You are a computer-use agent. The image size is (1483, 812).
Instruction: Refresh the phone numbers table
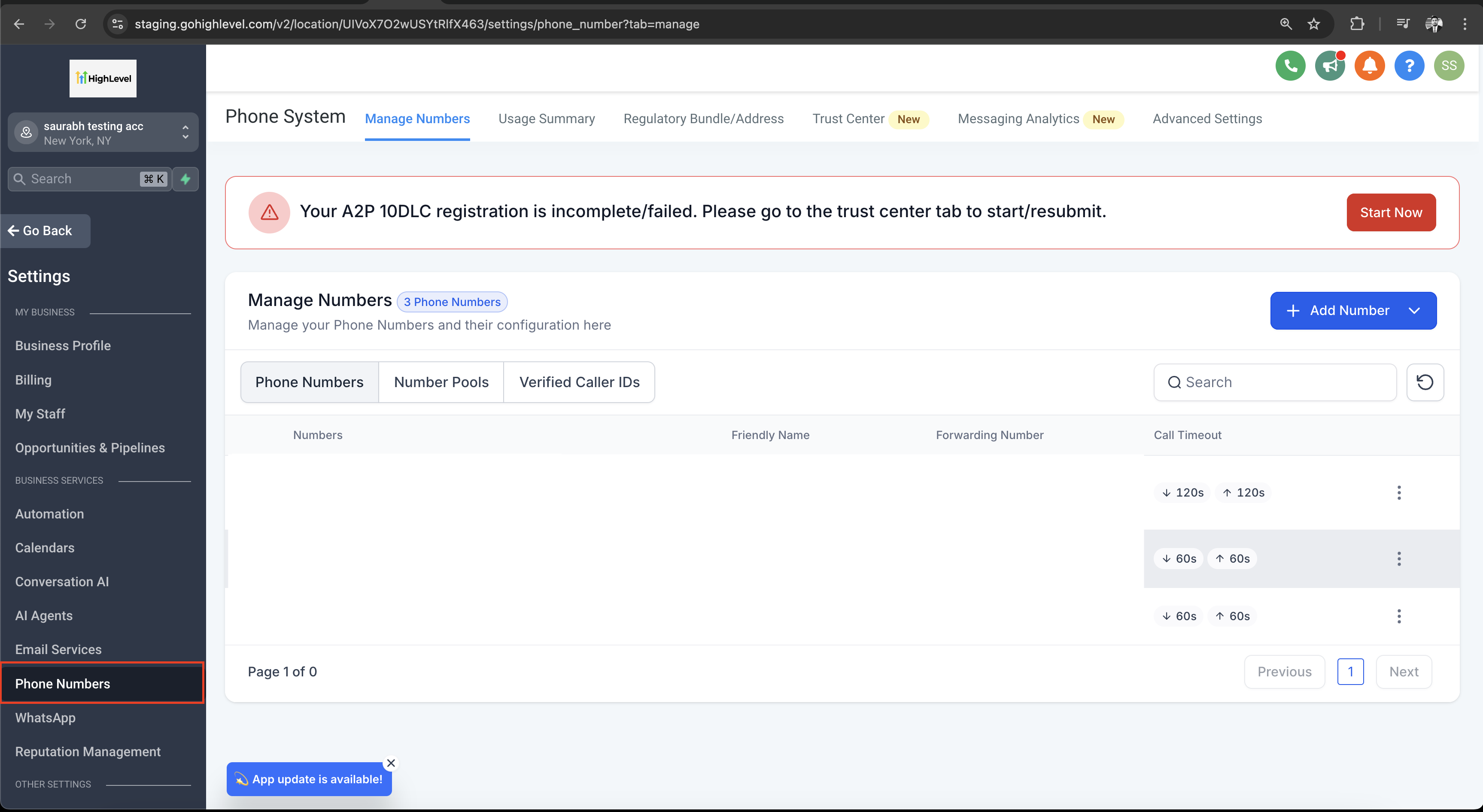[1425, 382]
